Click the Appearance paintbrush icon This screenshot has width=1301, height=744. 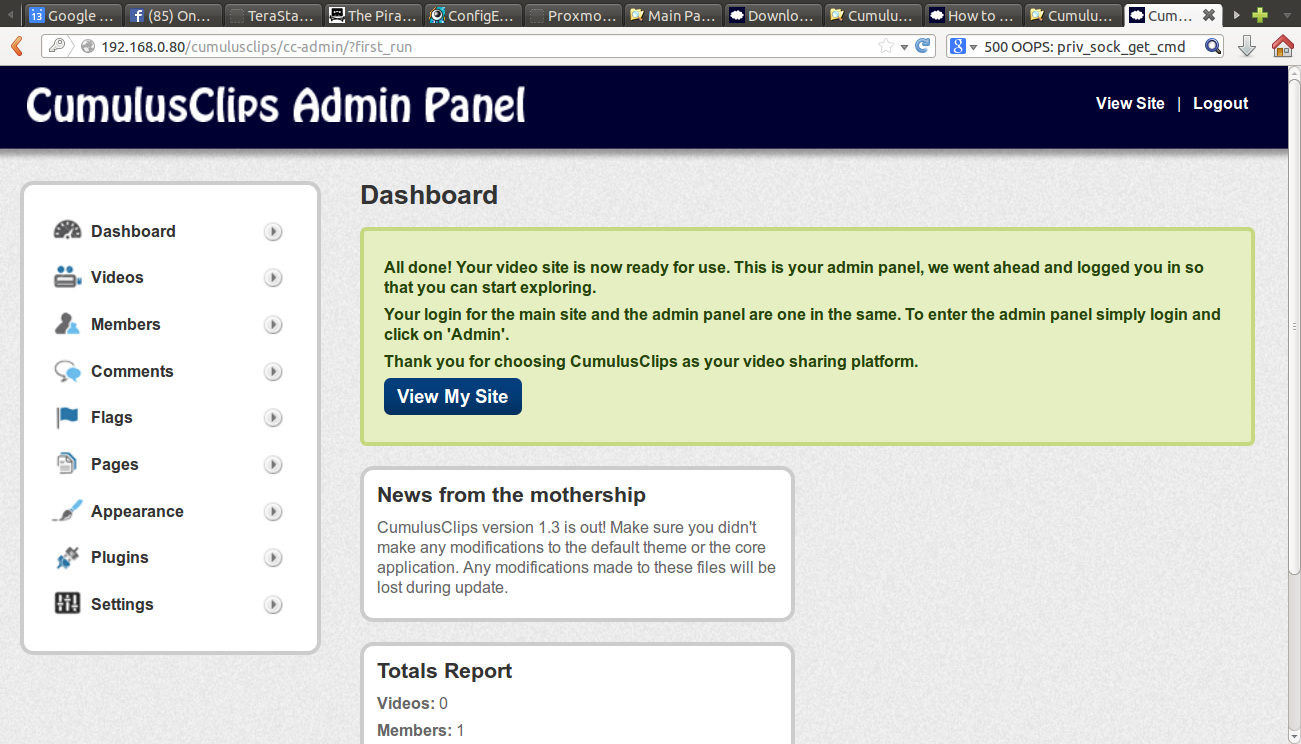(x=67, y=511)
